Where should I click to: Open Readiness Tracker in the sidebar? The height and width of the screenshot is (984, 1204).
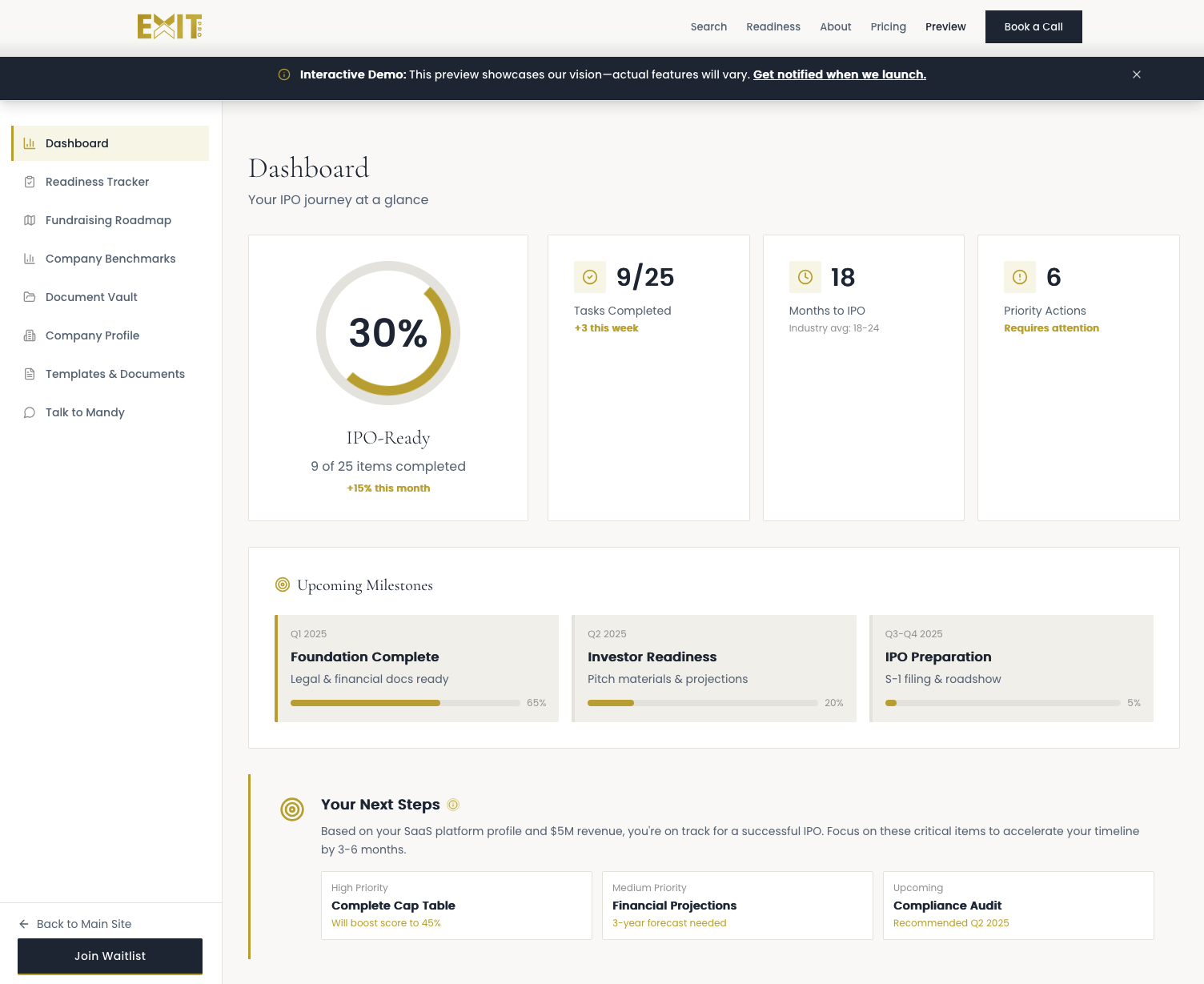[97, 182]
